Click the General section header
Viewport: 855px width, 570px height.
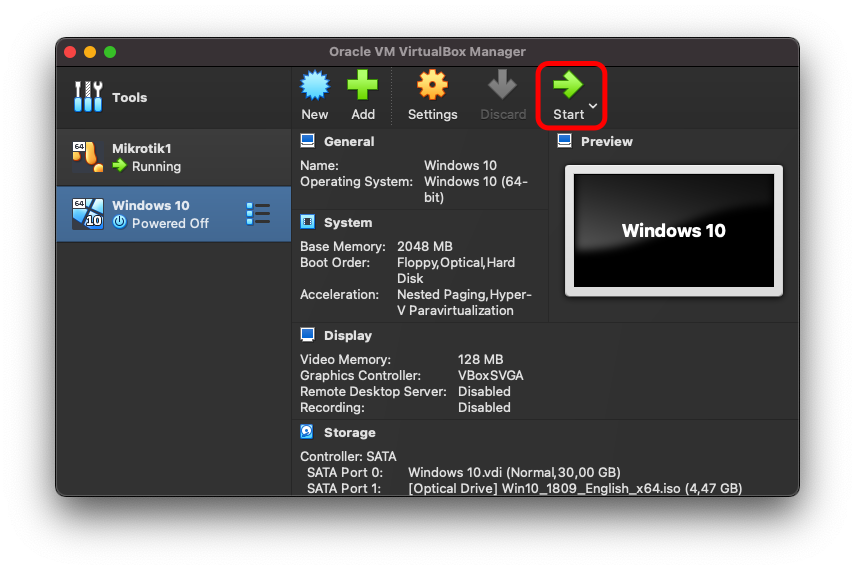pos(348,142)
